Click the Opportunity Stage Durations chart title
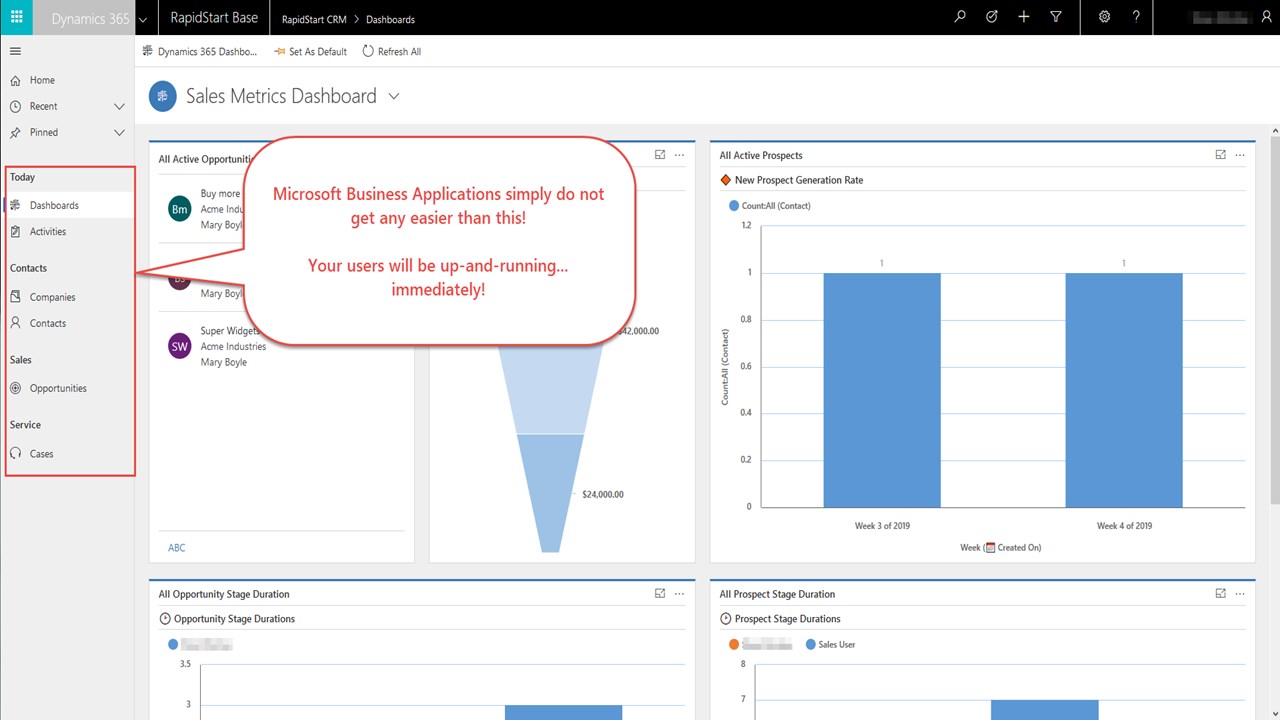The width and height of the screenshot is (1280, 720). point(235,619)
